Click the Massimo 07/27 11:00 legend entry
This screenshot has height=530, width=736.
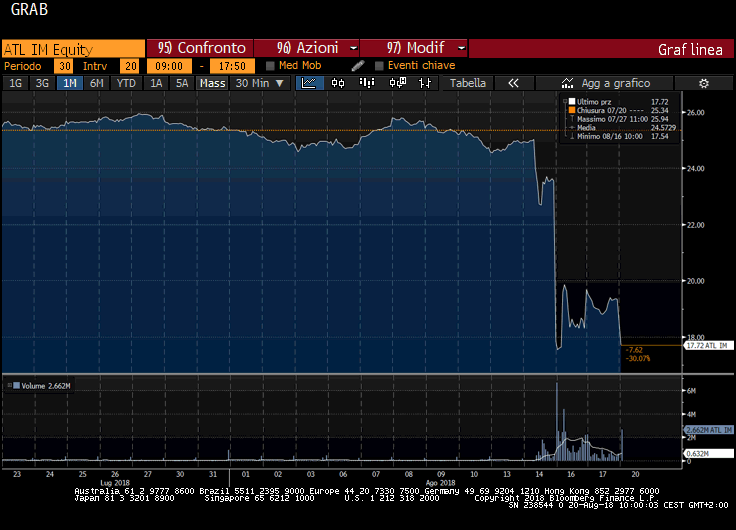612,119
